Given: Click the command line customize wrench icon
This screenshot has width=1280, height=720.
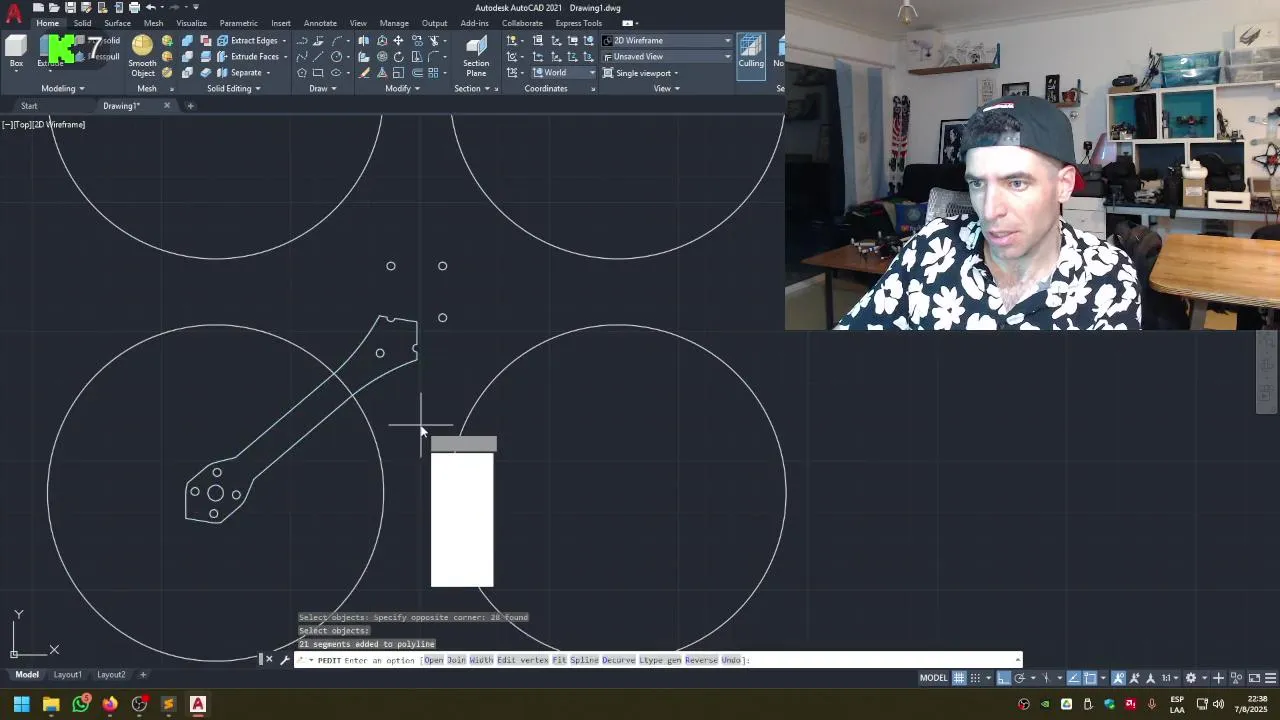Looking at the screenshot, I should coord(285,659).
